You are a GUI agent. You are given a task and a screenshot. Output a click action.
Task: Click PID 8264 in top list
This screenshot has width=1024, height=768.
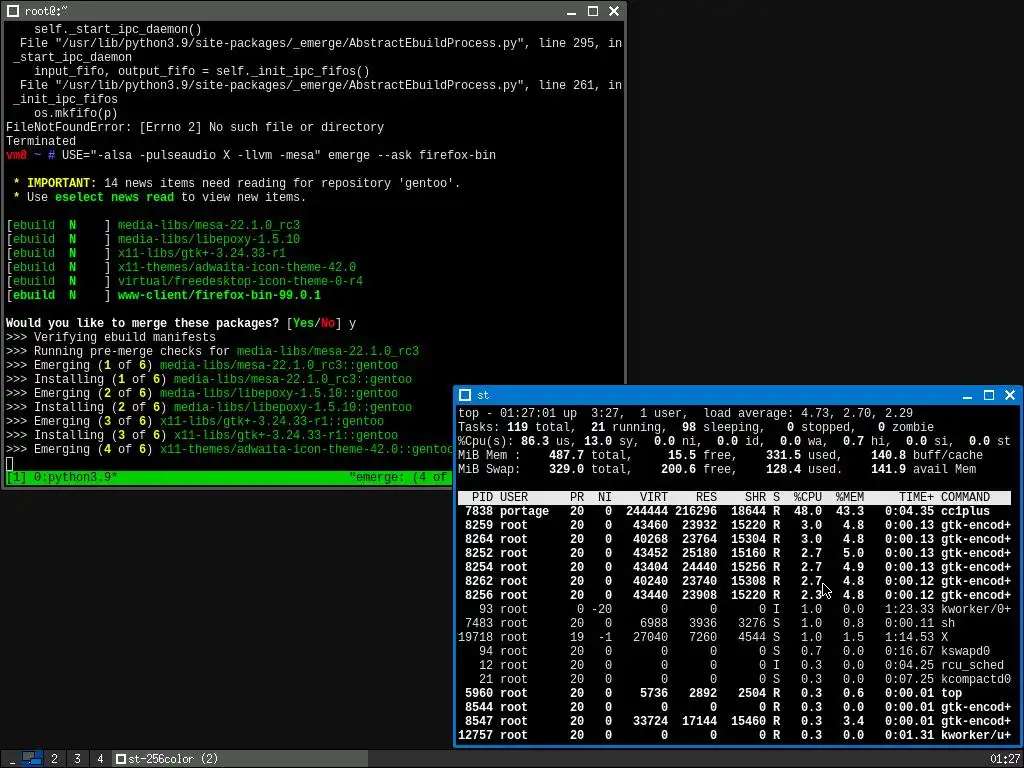pyautogui.click(x=479, y=539)
